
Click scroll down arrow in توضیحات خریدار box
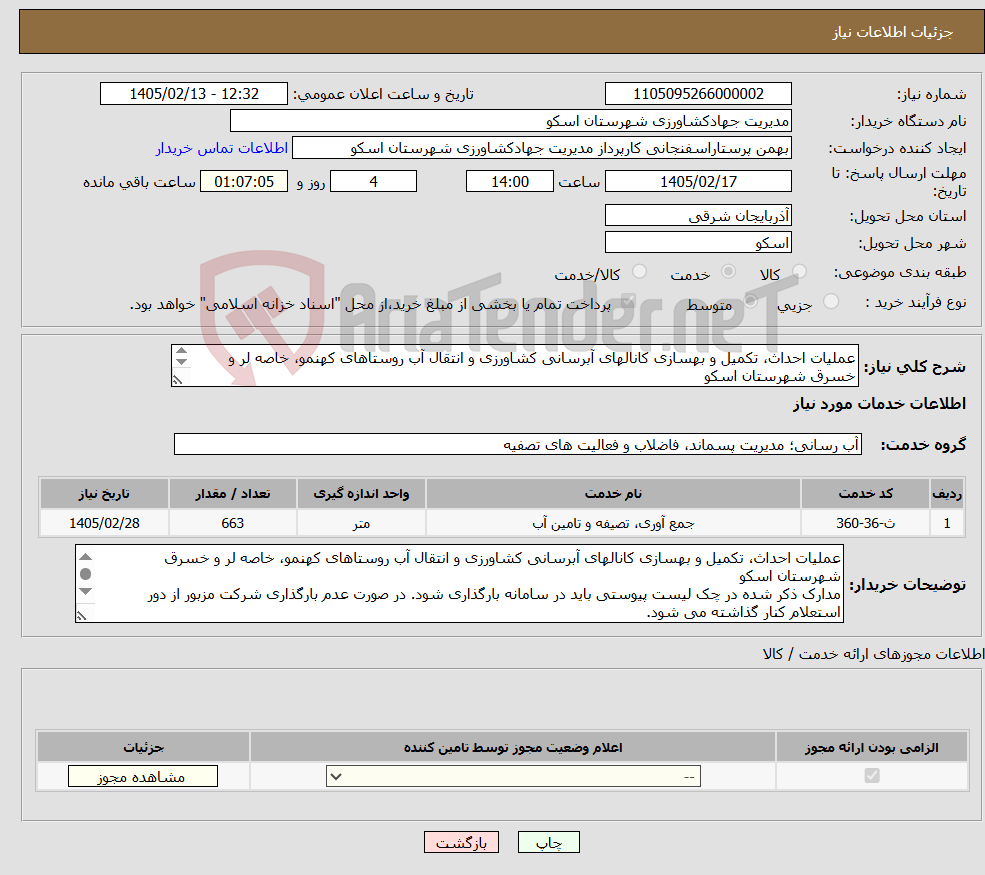point(85,591)
